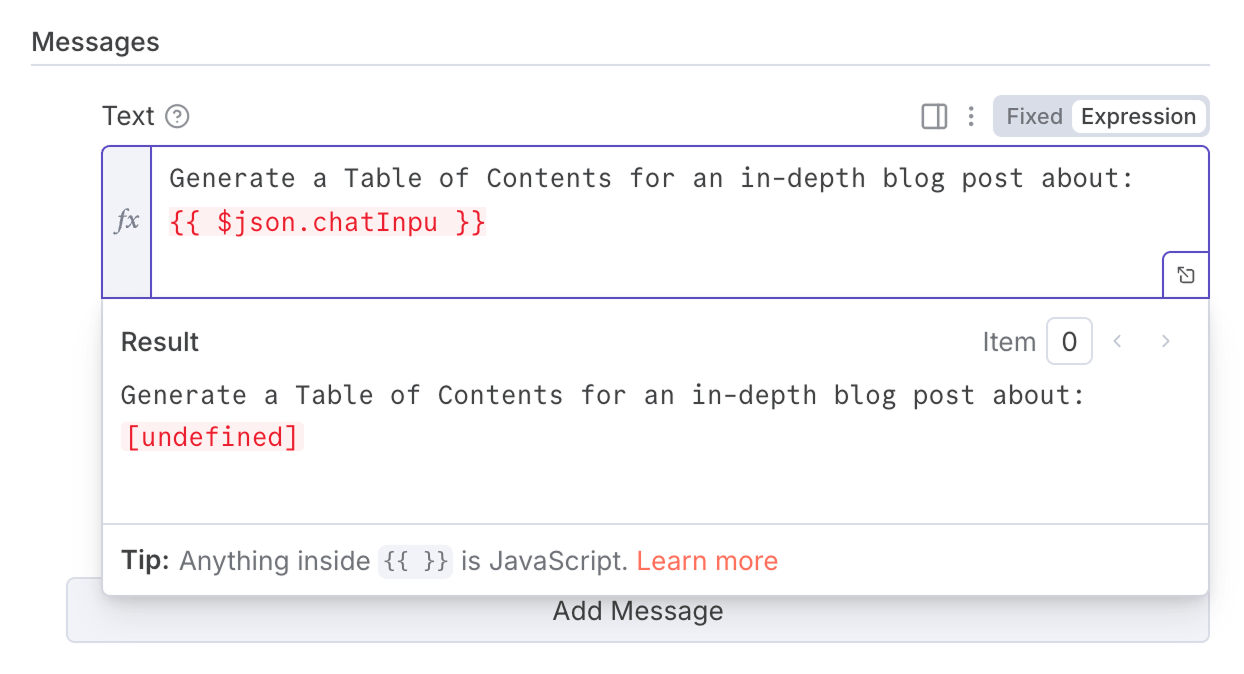Click the fx expression badge

point(126,221)
